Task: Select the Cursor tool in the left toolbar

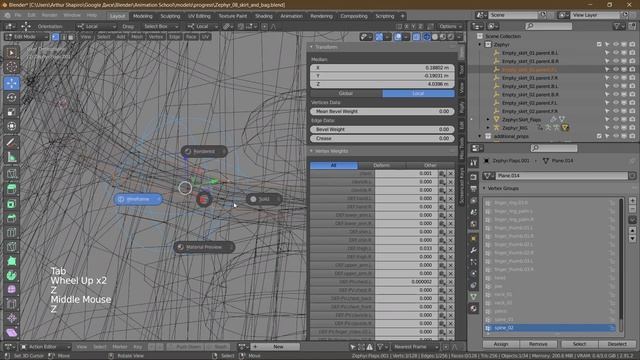Action: pyautogui.click(x=11, y=67)
